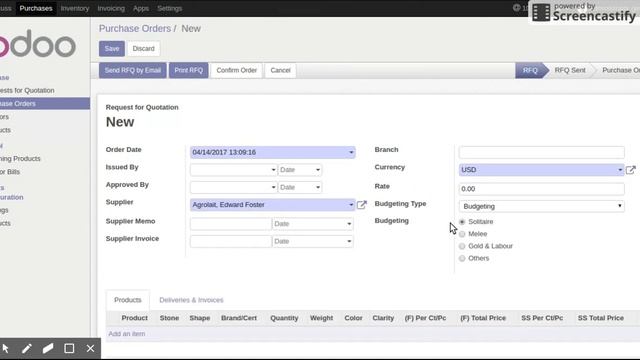Click the (F) Per Ct/Pc column header
Screen dimensions: 640x360
pos(425,318)
